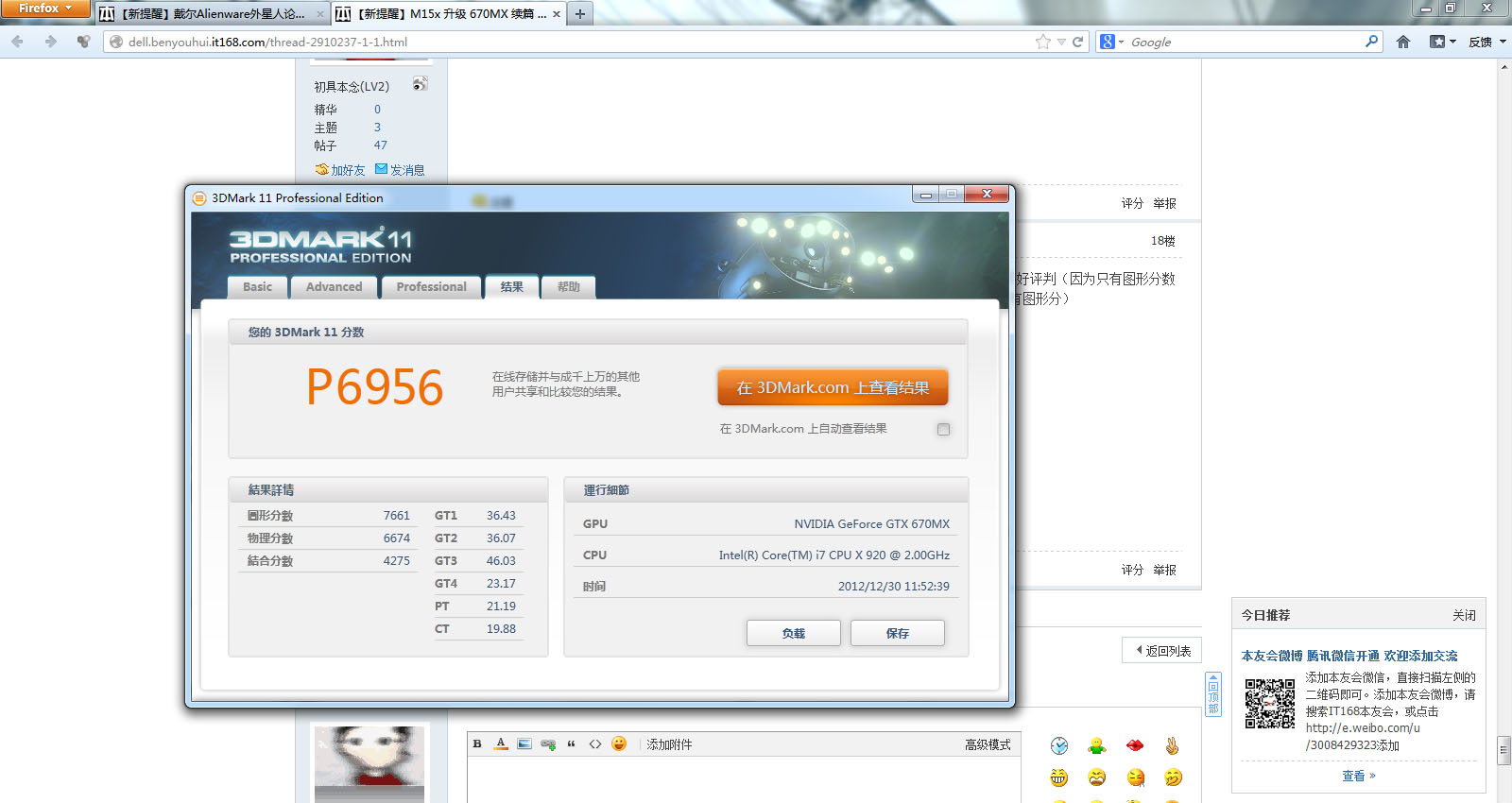Click the user avatar thumbnail at bottom
1512x803 pixels.
369,763
